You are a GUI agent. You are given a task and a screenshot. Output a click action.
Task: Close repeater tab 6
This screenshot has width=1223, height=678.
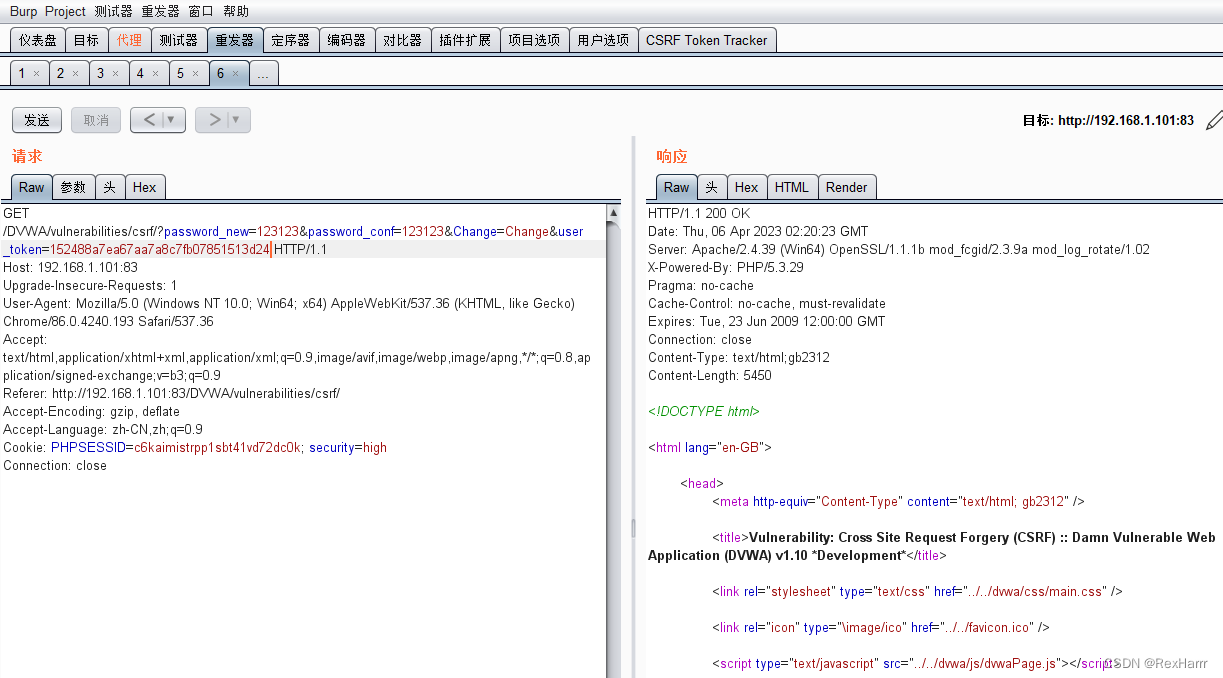click(x=235, y=74)
